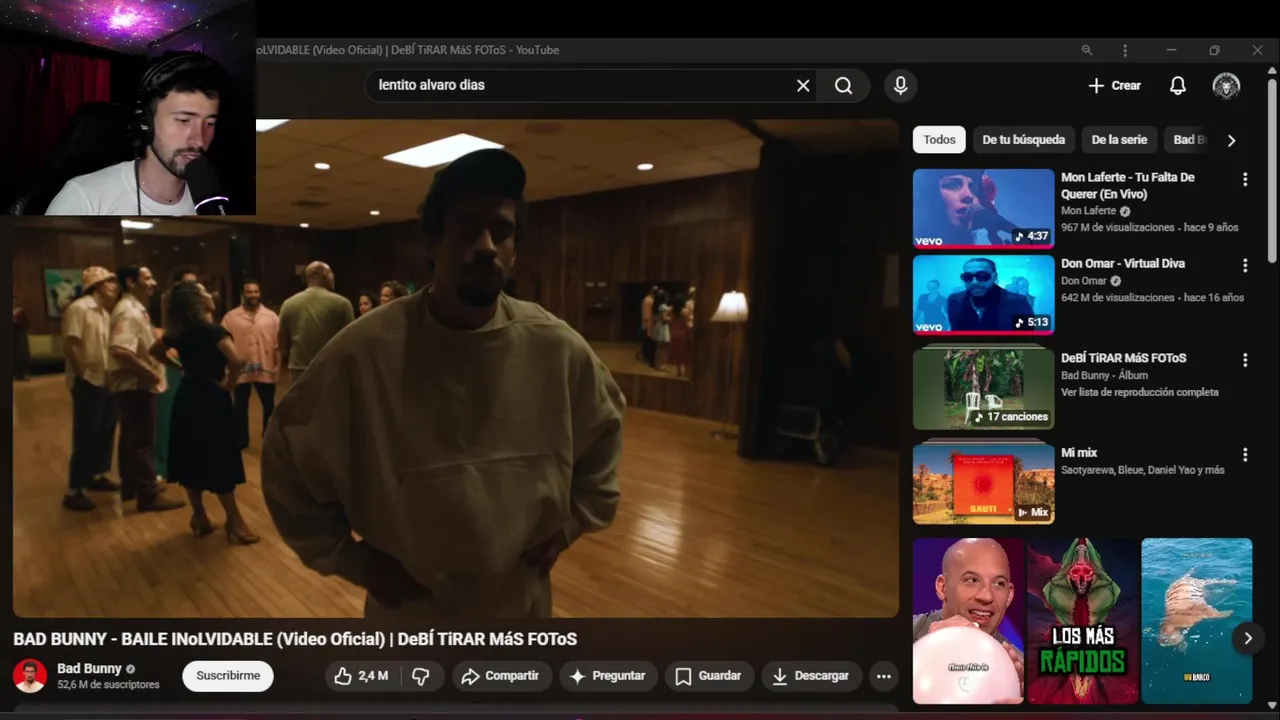
Task: Click title Don Omar - Virtual Diva
Action: point(1123,264)
